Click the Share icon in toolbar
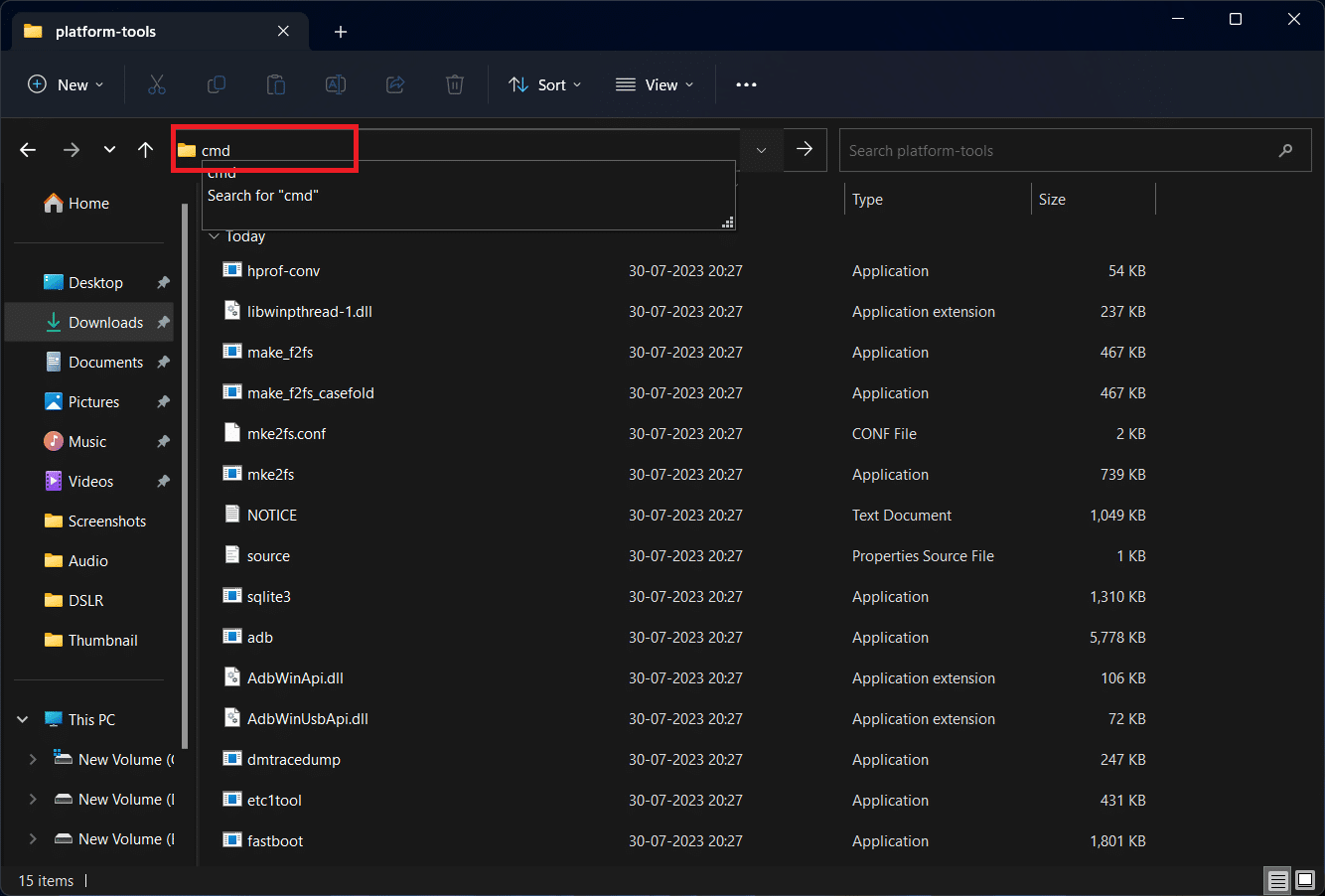The height and width of the screenshot is (896, 1325). point(395,85)
